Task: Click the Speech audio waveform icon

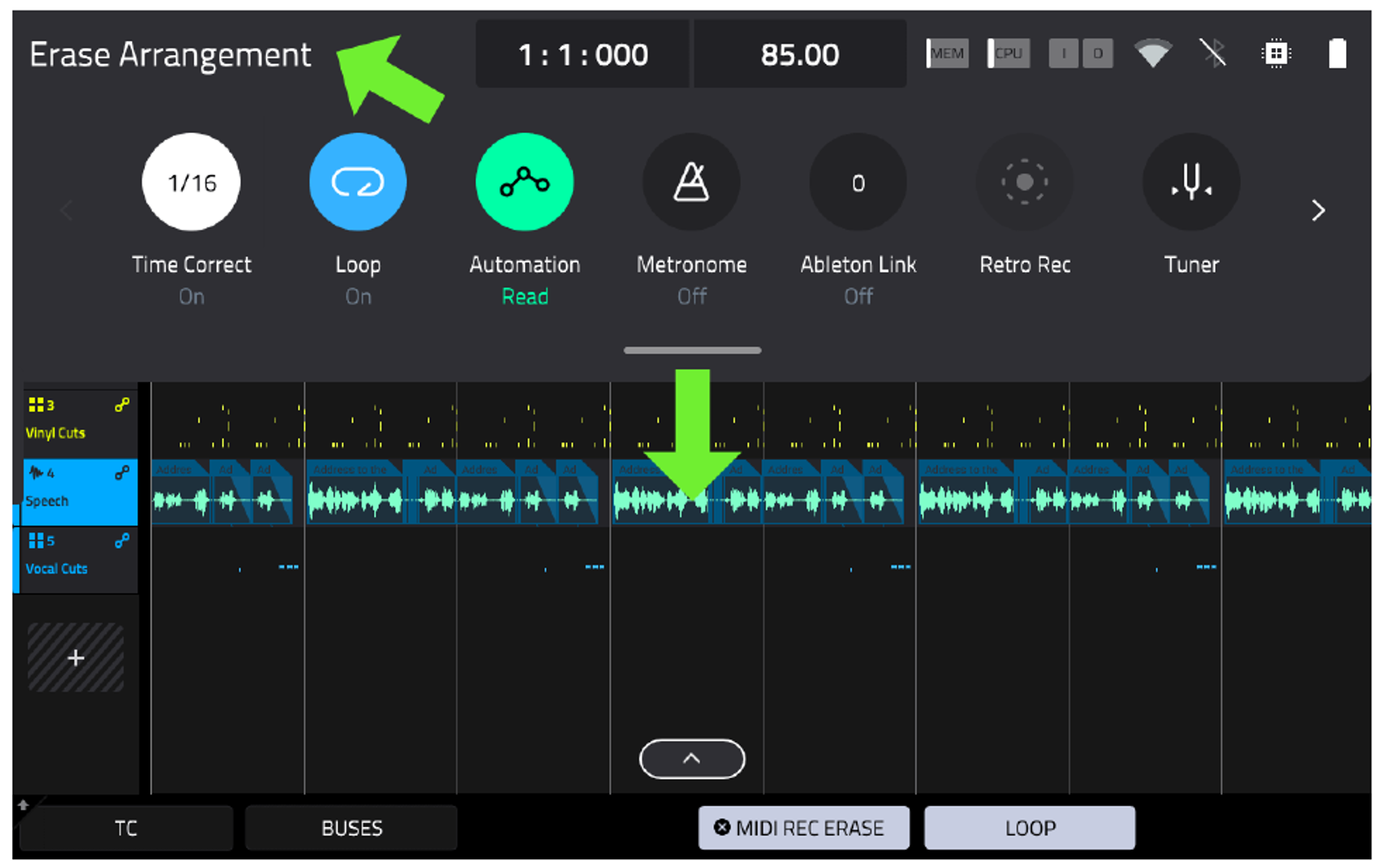Action: pos(36,473)
